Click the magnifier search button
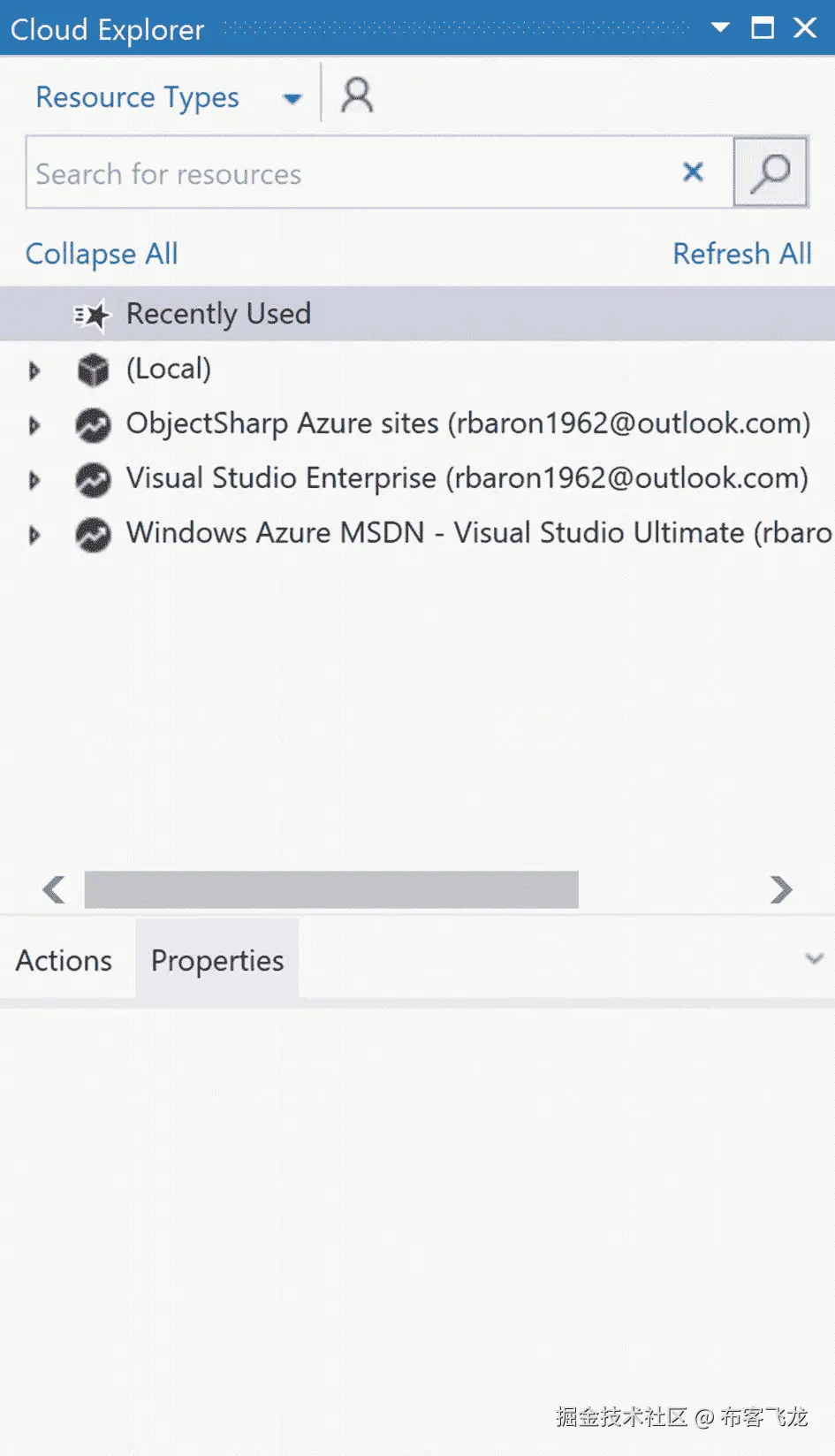 tap(770, 172)
